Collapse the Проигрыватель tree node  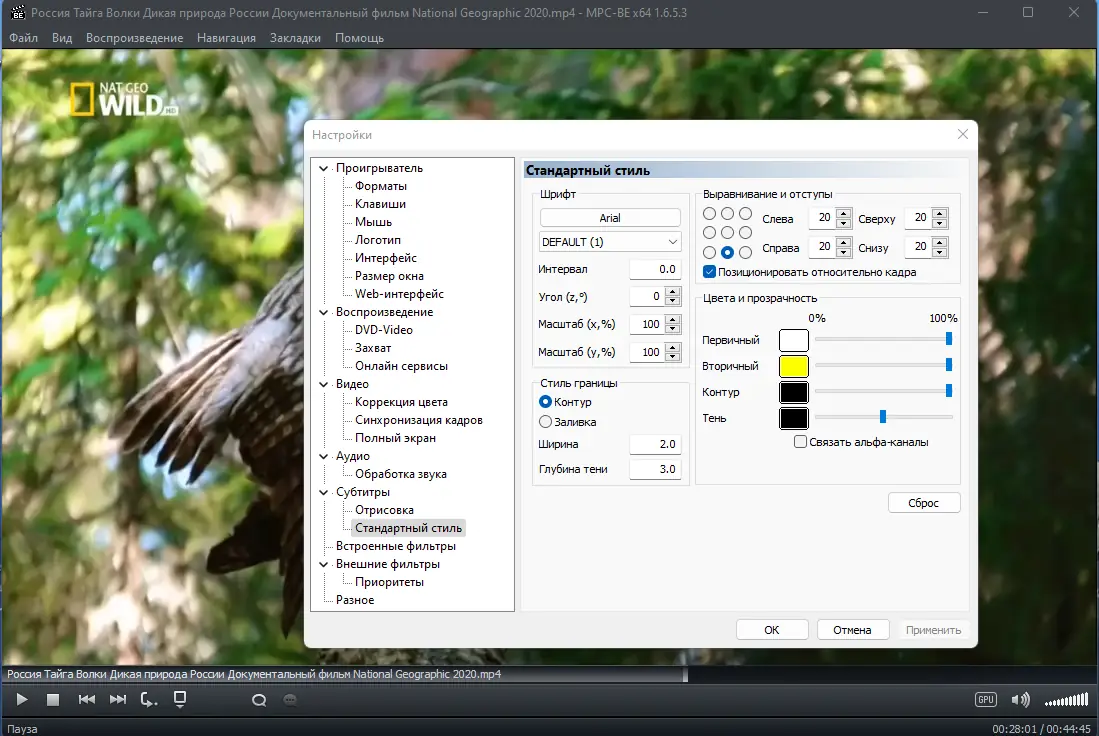click(323, 168)
